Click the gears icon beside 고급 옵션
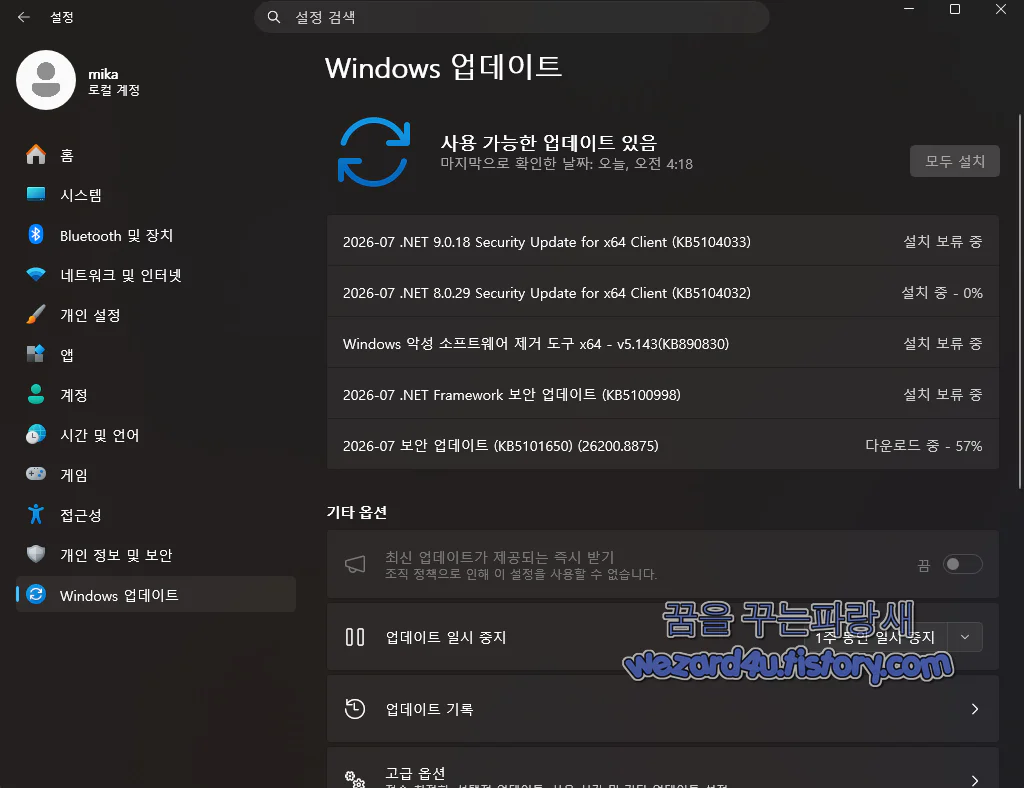This screenshot has width=1024, height=788. 355,779
